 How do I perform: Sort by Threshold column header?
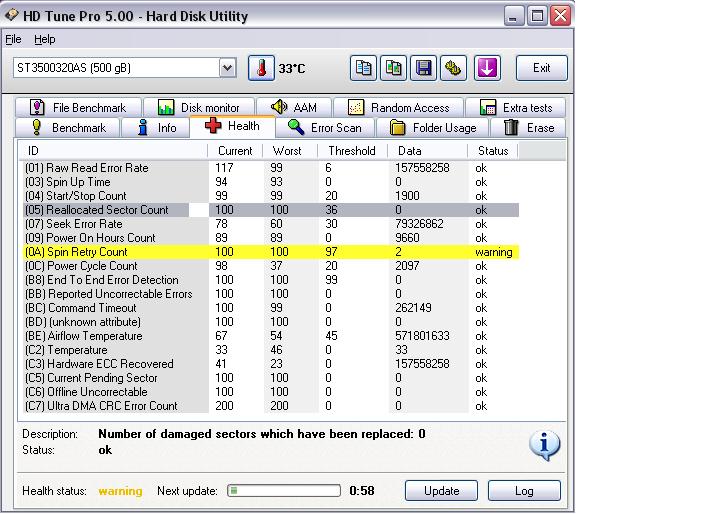click(x=352, y=151)
